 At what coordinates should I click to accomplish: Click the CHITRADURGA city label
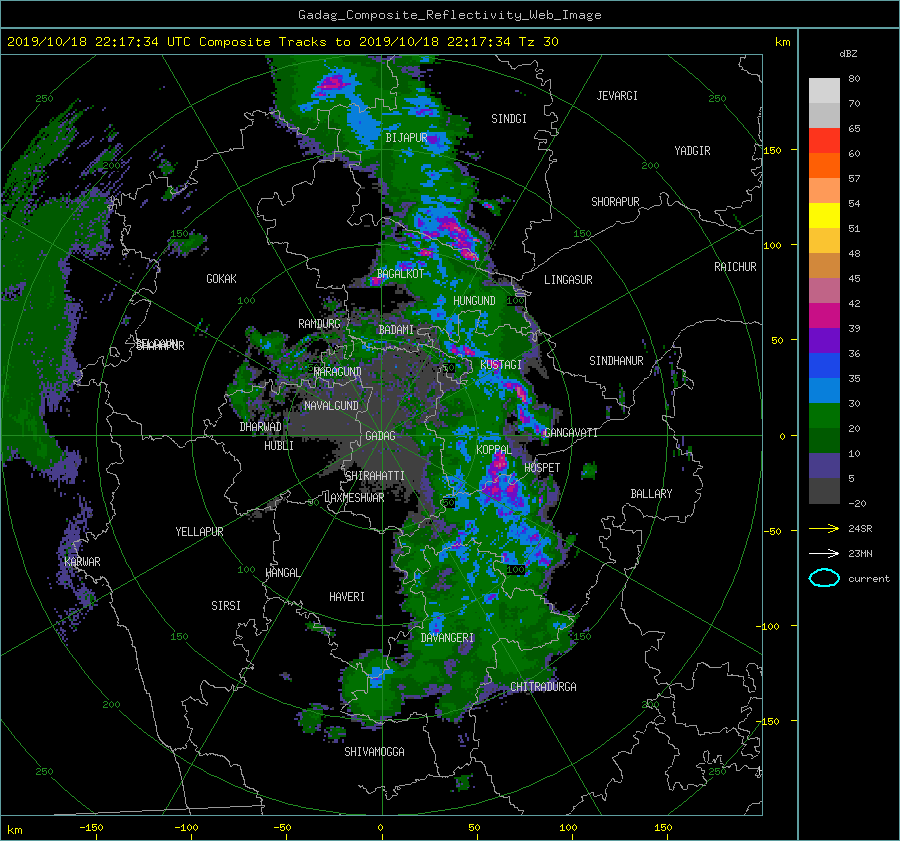[544, 687]
